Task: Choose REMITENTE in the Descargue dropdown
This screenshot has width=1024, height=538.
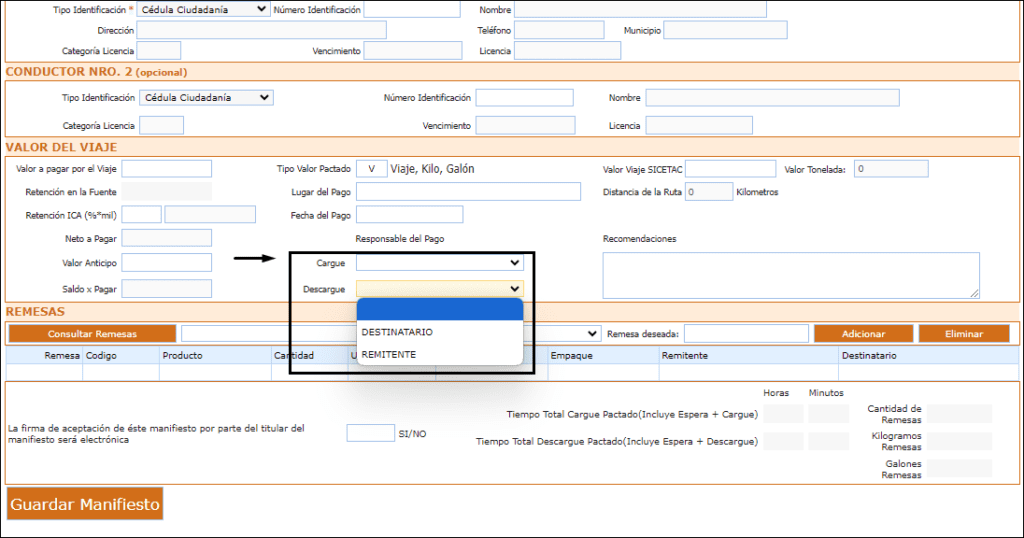Action: pos(439,355)
